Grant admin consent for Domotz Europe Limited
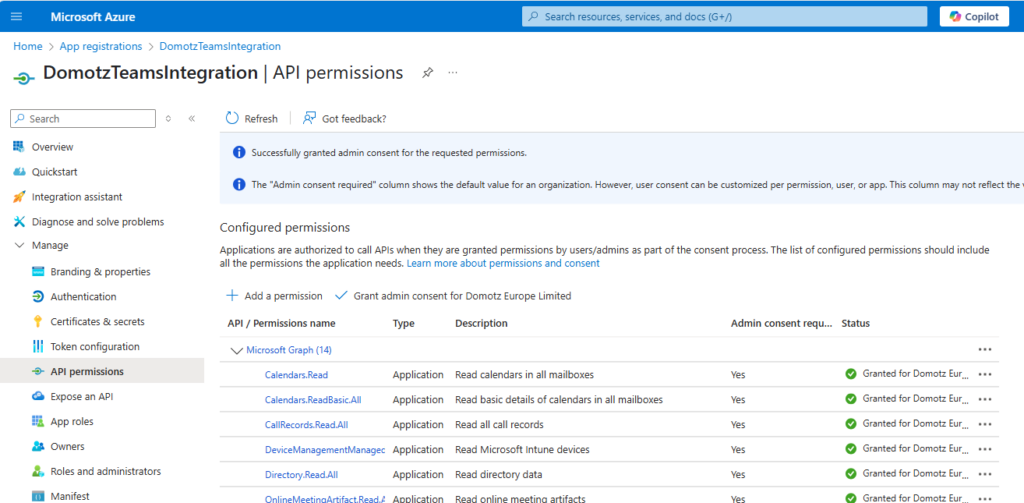The image size is (1024, 503). pos(453,296)
